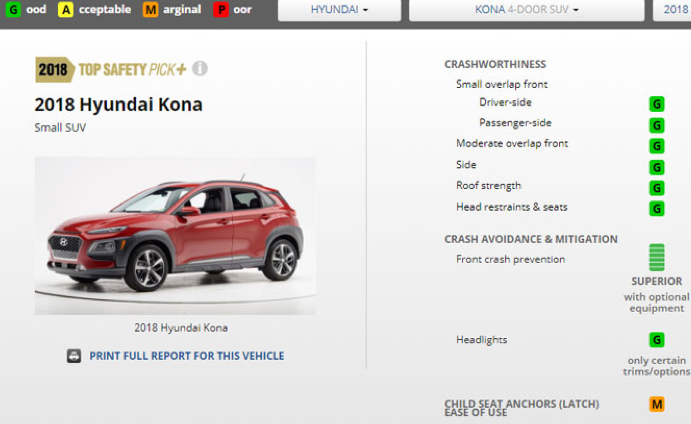This screenshot has width=691, height=424.
Task: Click the green Good legend badge
Action: pyautogui.click(x=13, y=9)
